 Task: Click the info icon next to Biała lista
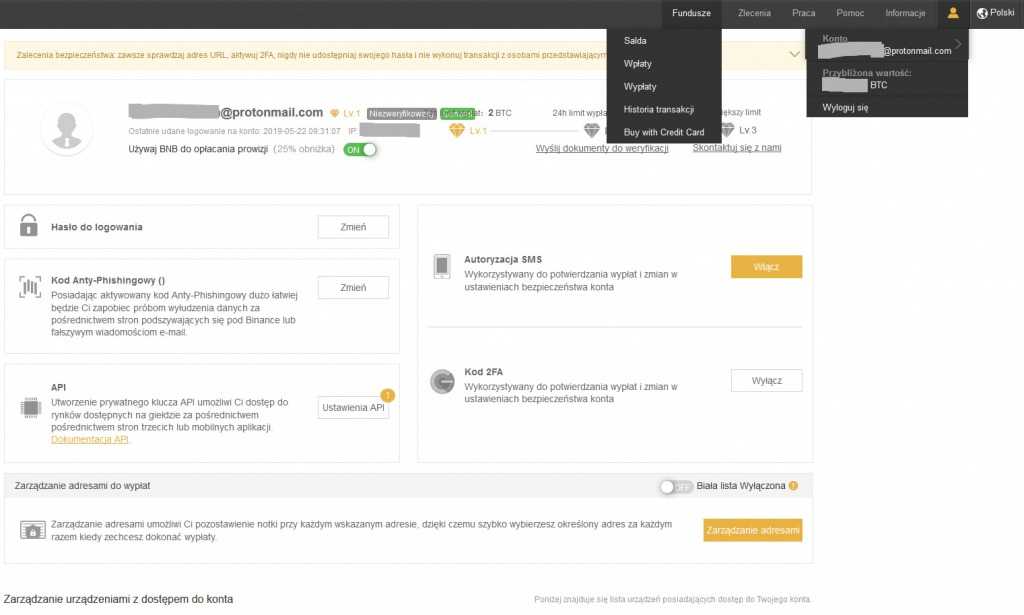click(x=793, y=486)
